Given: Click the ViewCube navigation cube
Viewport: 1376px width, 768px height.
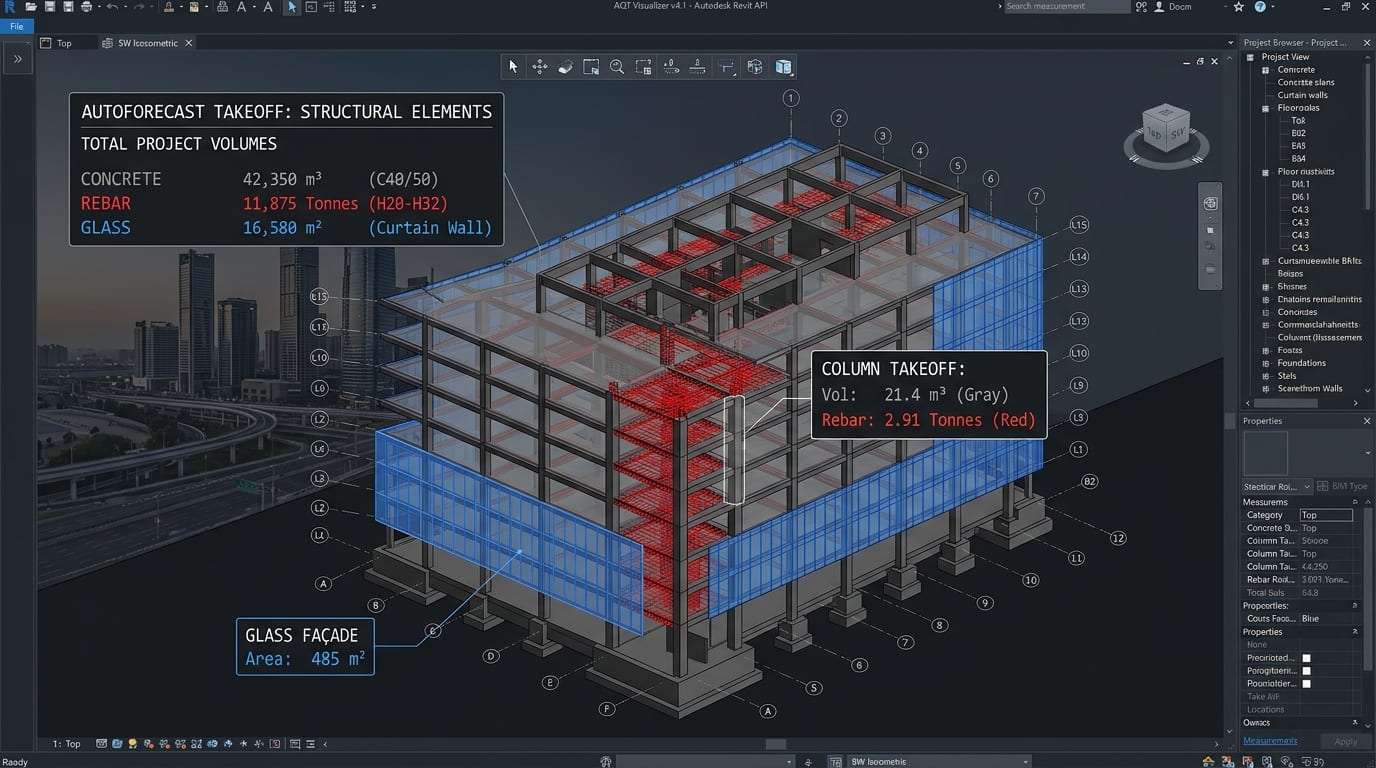Looking at the screenshot, I should point(1166,131).
